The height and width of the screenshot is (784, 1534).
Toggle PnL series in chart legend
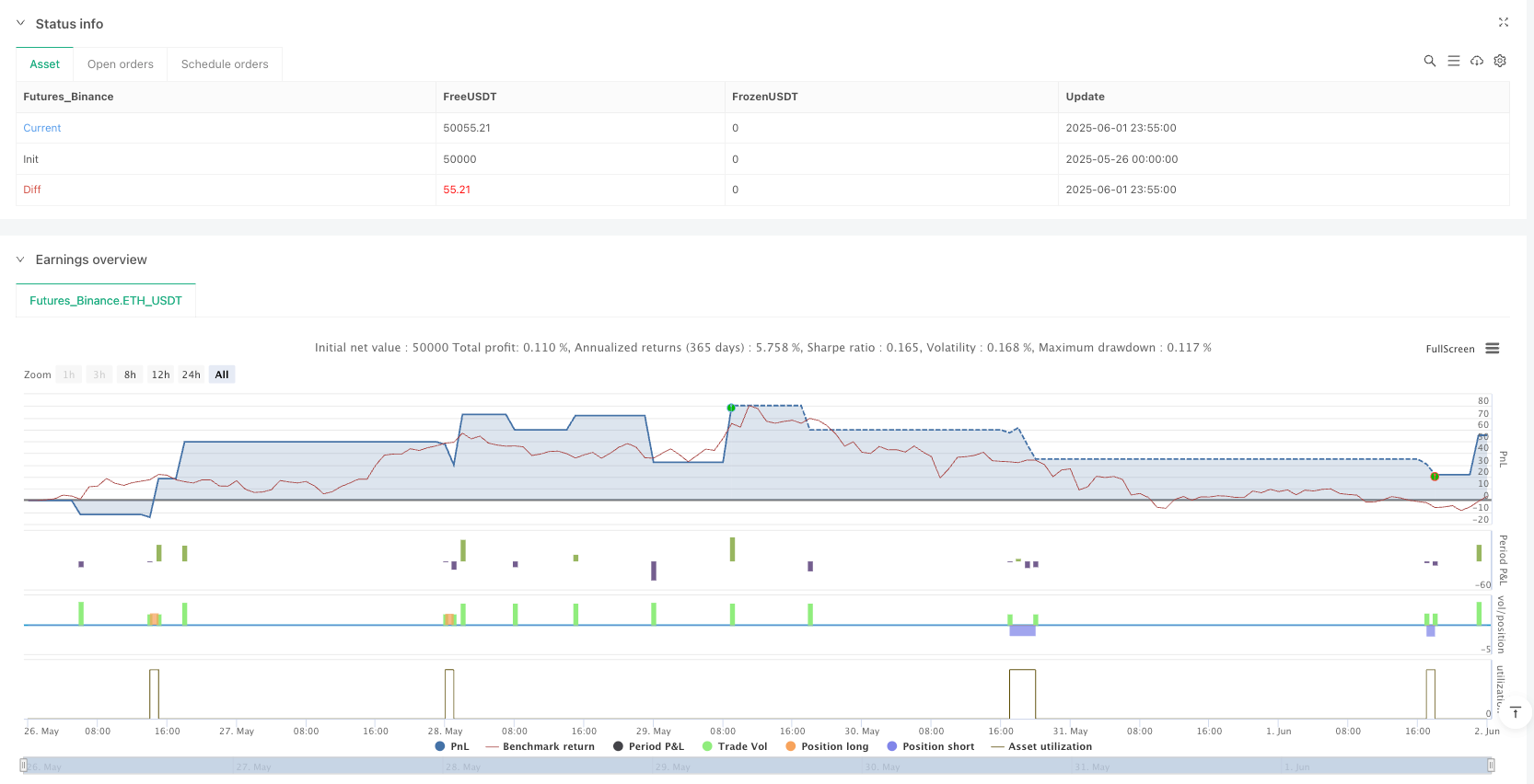pos(451,746)
